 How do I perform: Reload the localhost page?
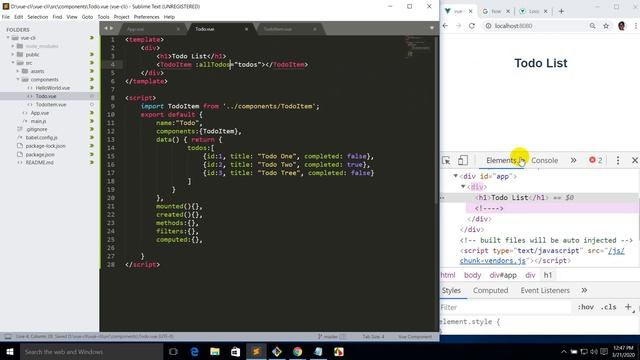click(x=472, y=26)
